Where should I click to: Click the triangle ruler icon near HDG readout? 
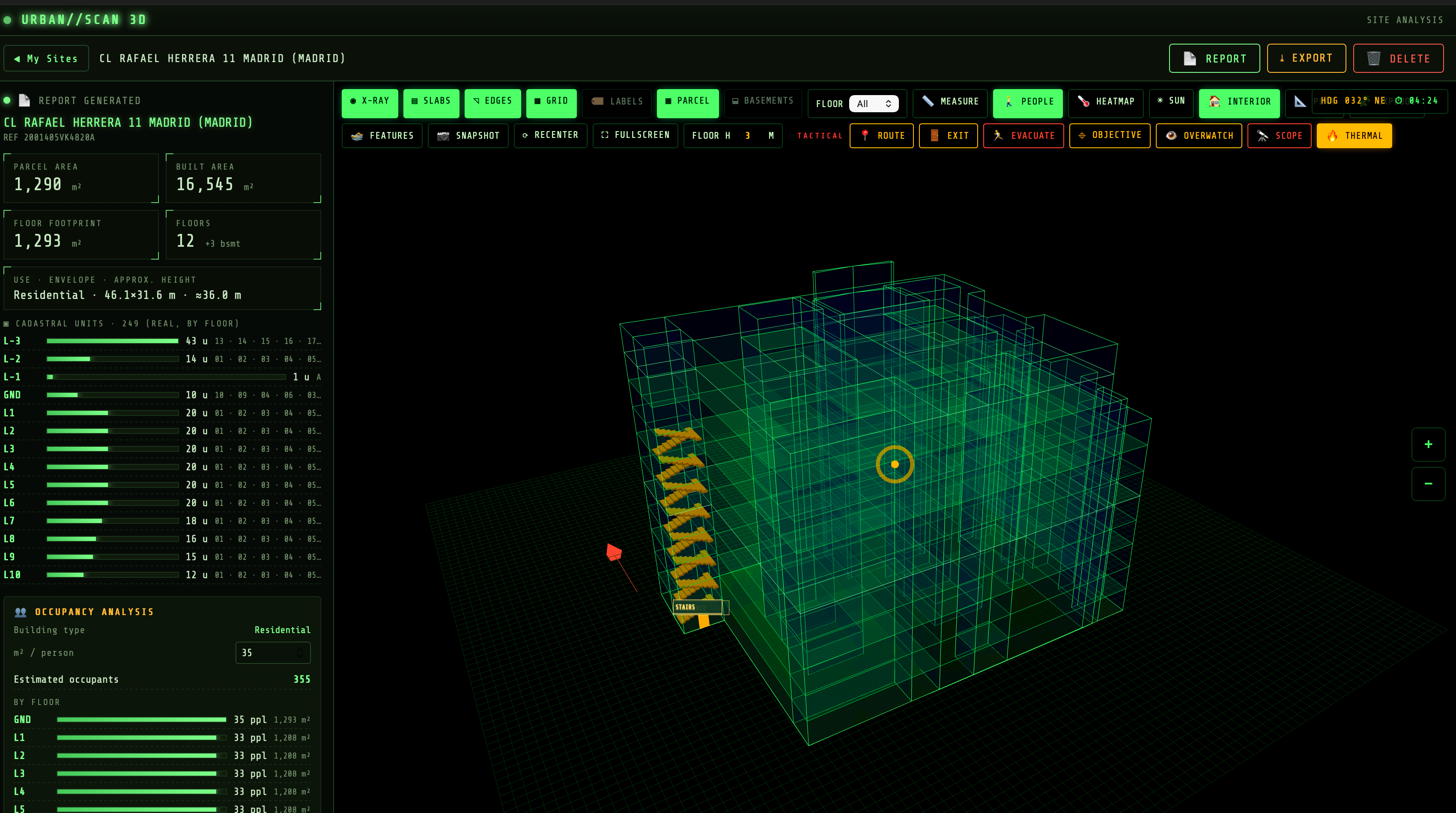coord(1300,101)
